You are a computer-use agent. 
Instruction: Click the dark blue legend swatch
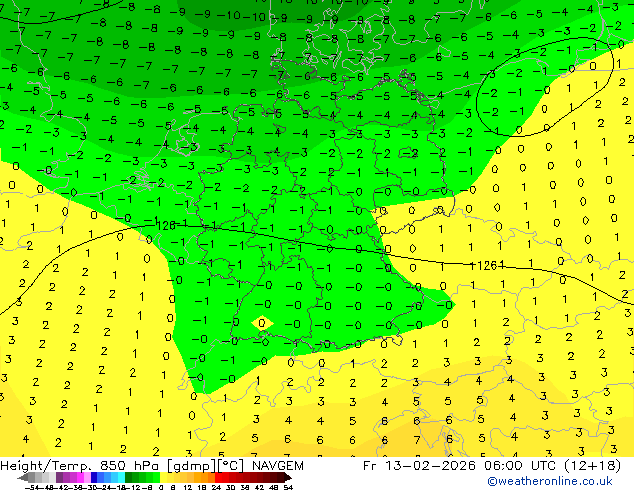(x=94, y=477)
